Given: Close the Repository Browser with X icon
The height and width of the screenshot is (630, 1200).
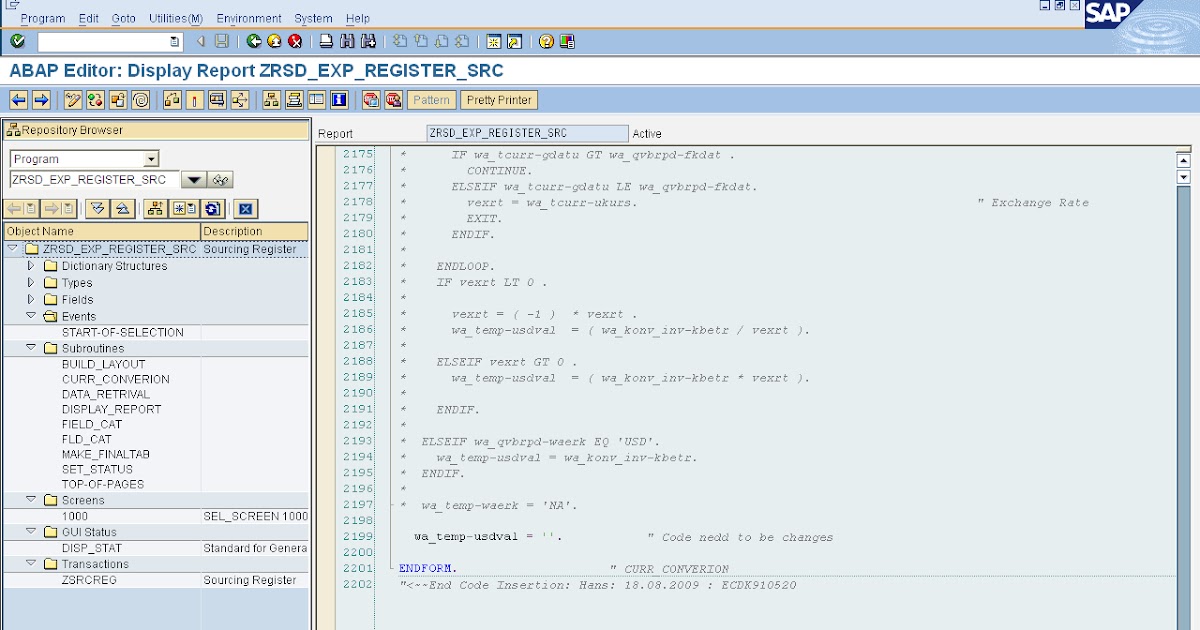Looking at the screenshot, I should [247, 208].
